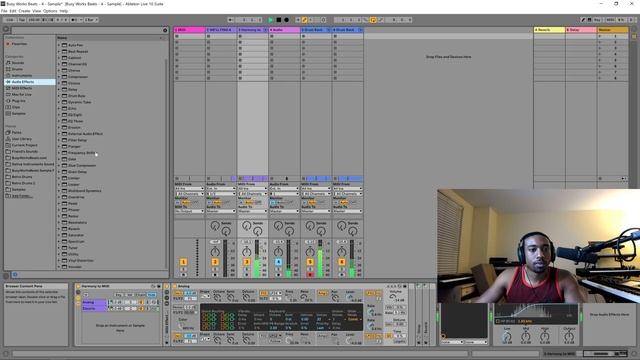The image size is (640, 360).
Task: Click the browser search field
Action: (x=87, y=30)
